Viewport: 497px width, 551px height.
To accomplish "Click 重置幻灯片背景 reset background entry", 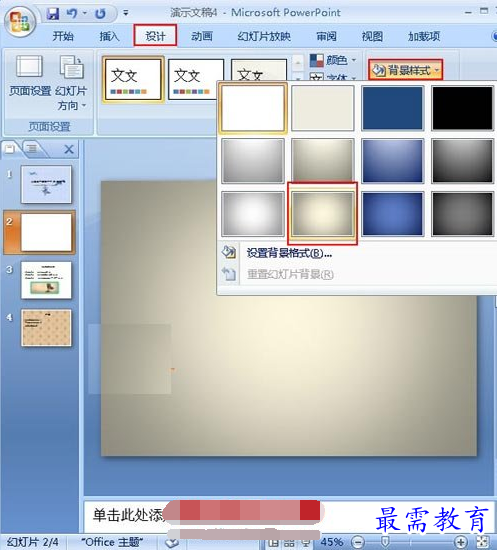I will [x=356, y=274].
